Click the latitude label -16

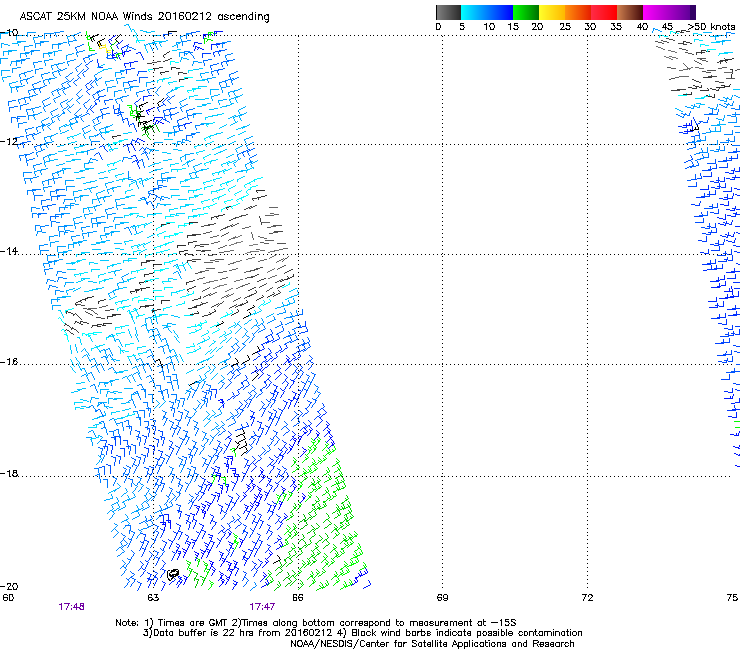tap(9, 362)
